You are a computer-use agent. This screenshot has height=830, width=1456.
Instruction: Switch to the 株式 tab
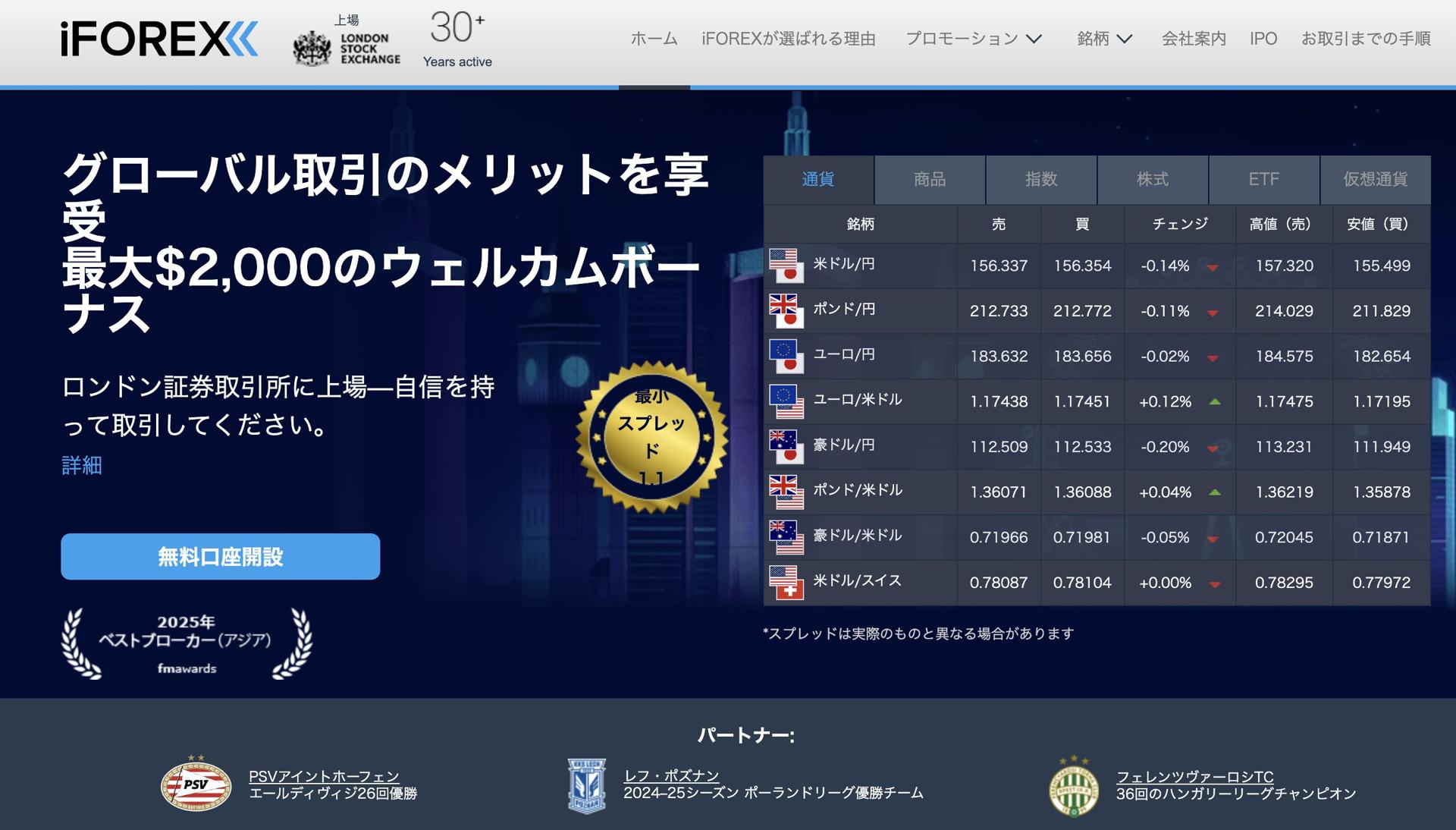[1153, 180]
